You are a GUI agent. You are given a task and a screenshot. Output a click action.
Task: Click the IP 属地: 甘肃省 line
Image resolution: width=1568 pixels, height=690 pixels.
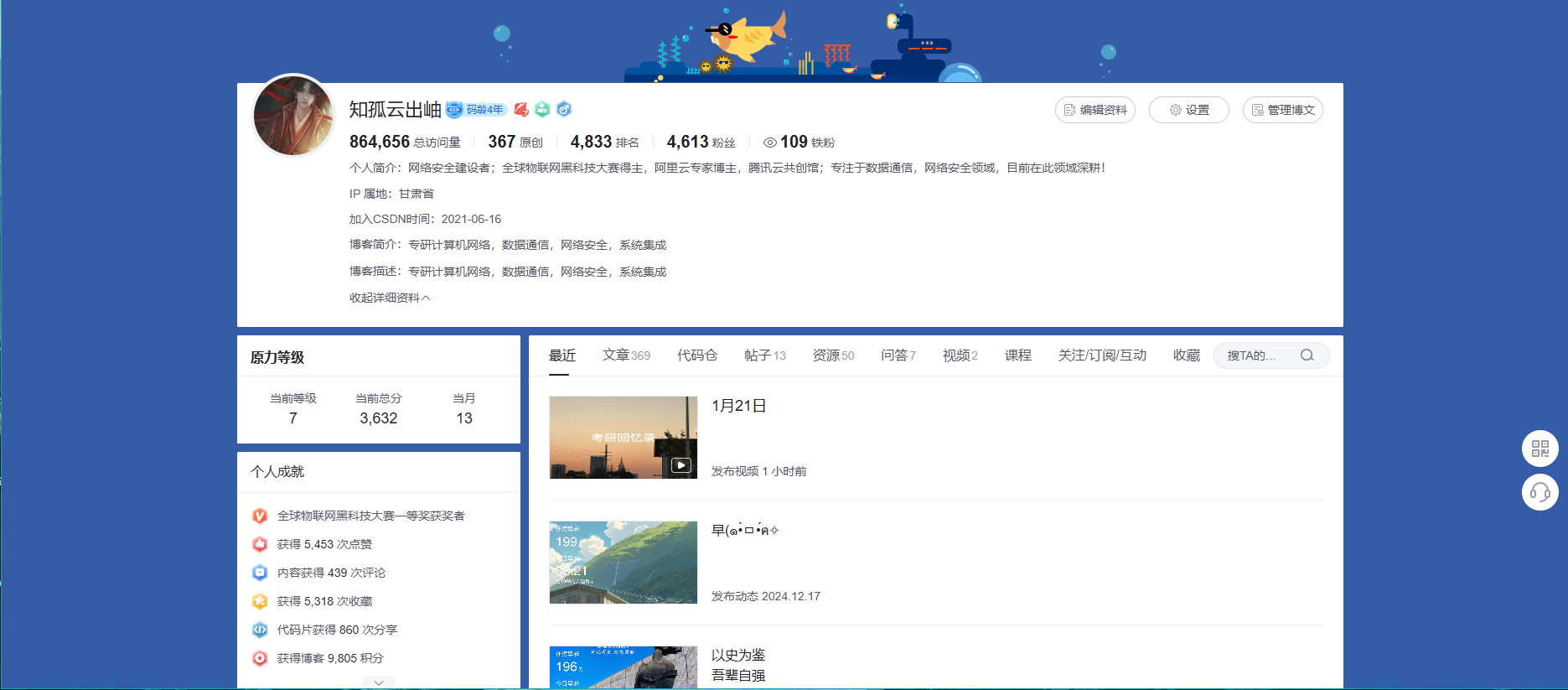[x=391, y=194]
